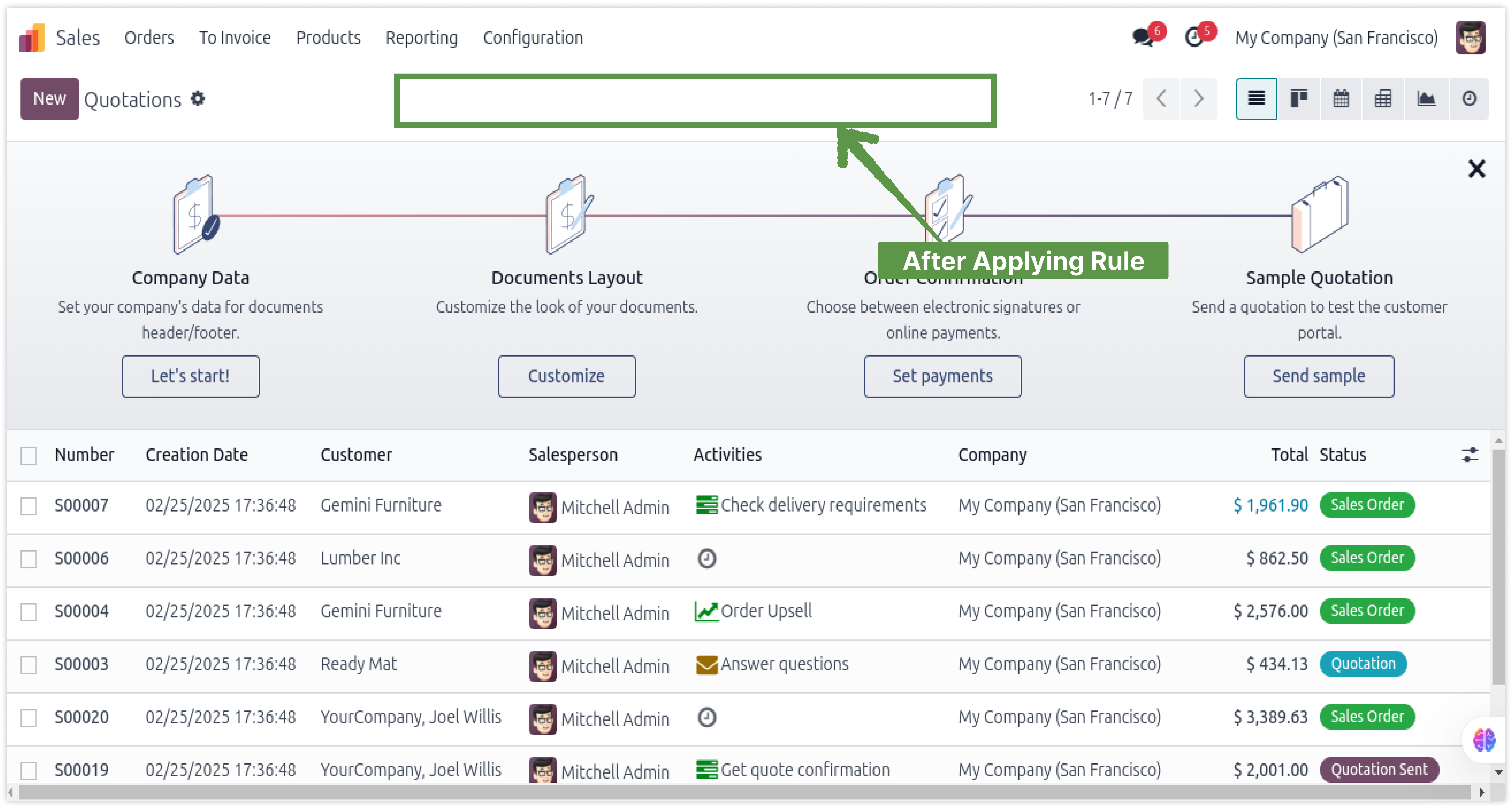Sort by the Company column header
This screenshot has width=1512, height=807.
pos(992,455)
